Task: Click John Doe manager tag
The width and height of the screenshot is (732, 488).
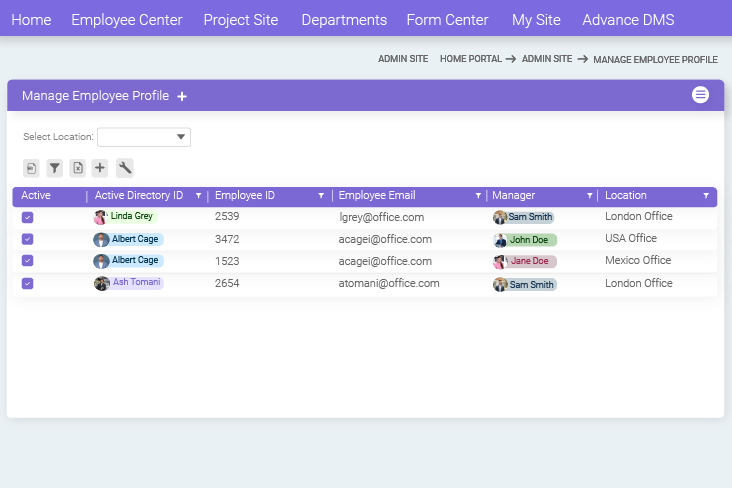Action: point(529,240)
